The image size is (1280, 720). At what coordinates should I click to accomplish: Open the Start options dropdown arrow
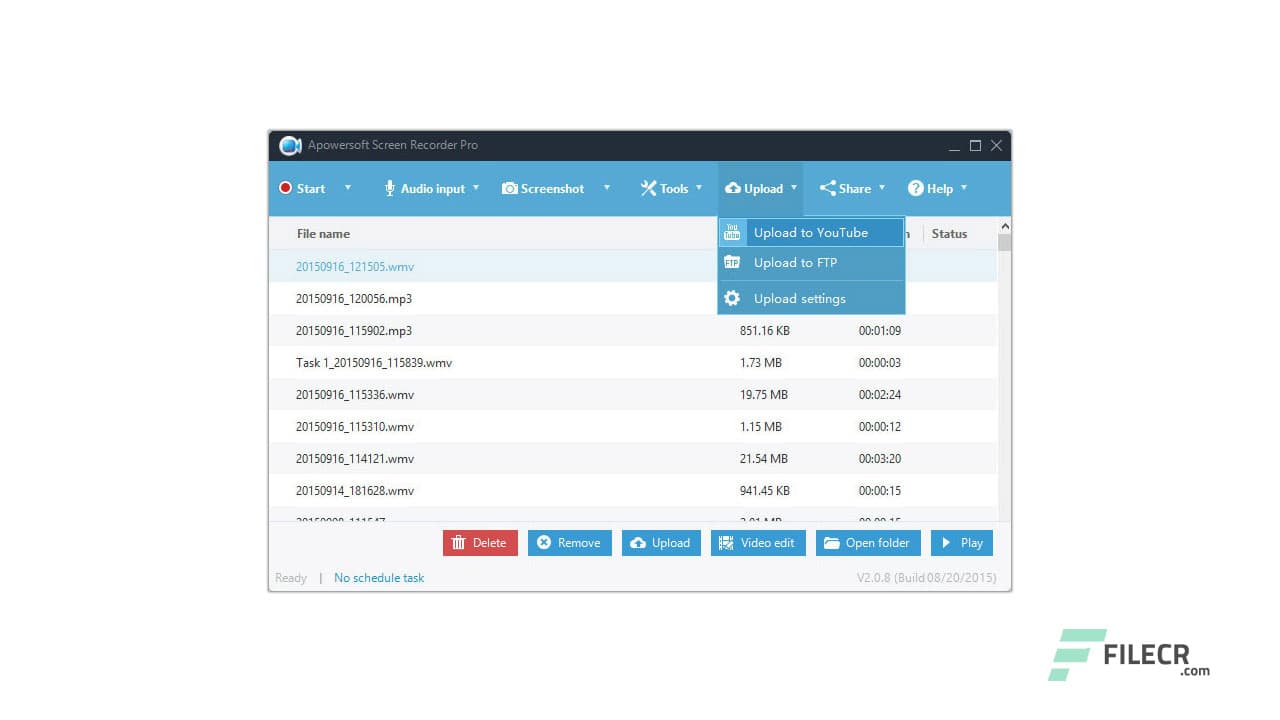coord(347,188)
